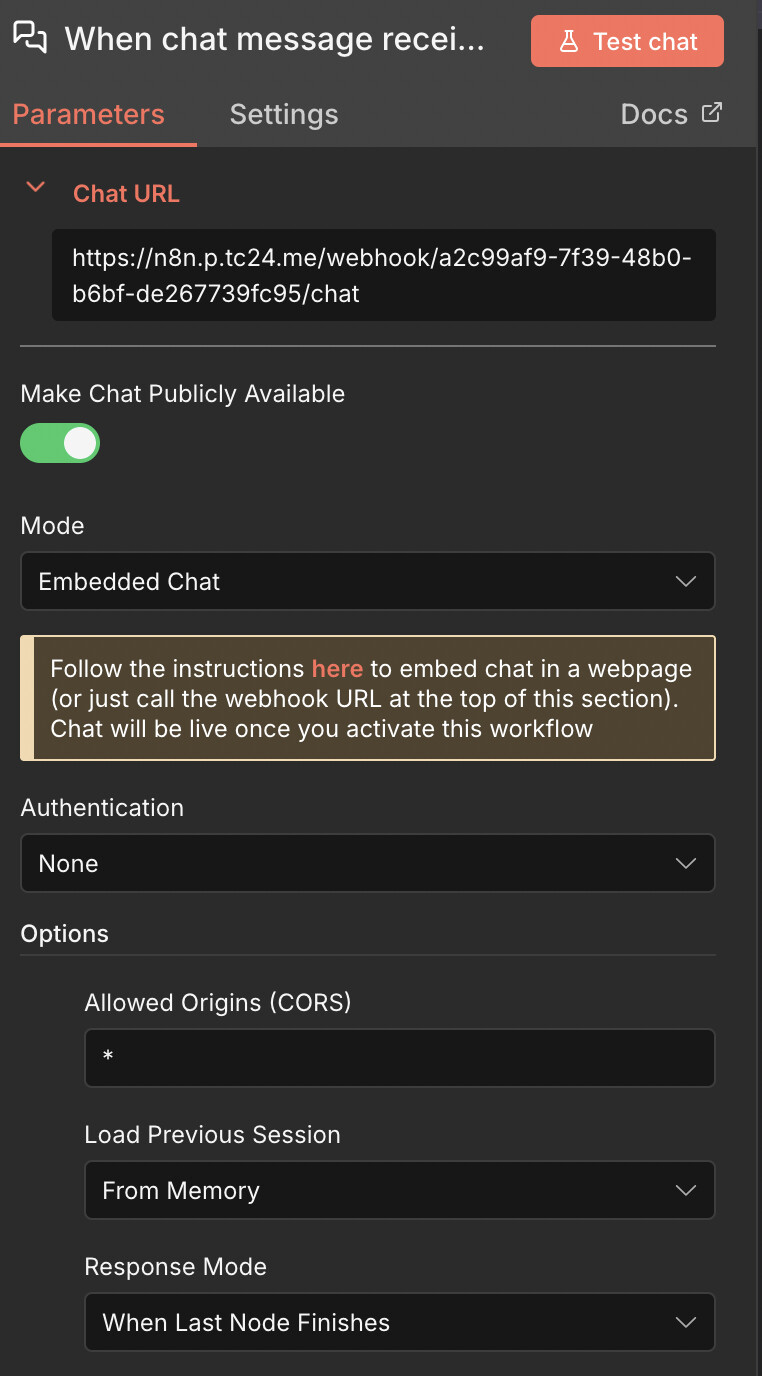762x1376 pixels.
Task: Open the Response Mode dropdown
Action: pos(399,1322)
